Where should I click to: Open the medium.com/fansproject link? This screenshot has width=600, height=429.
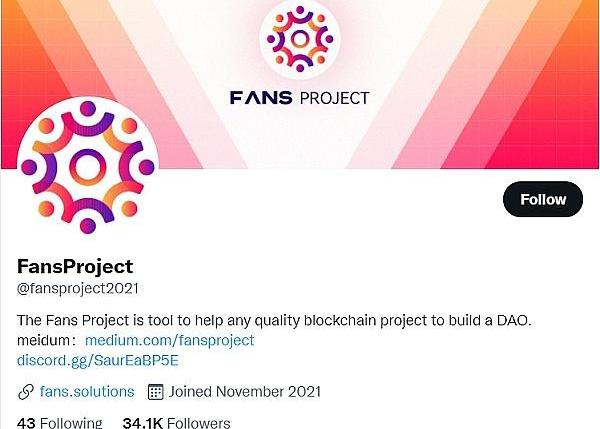pyautogui.click(x=169, y=340)
